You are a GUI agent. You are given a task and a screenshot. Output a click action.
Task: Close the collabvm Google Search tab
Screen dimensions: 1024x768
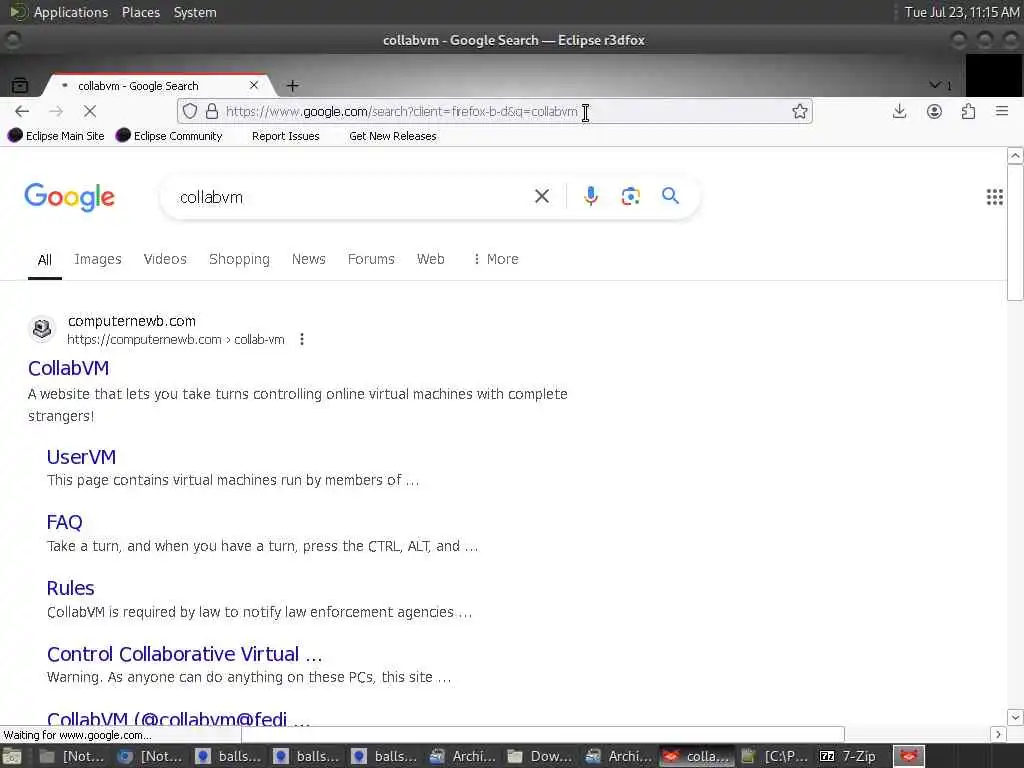[x=254, y=86]
